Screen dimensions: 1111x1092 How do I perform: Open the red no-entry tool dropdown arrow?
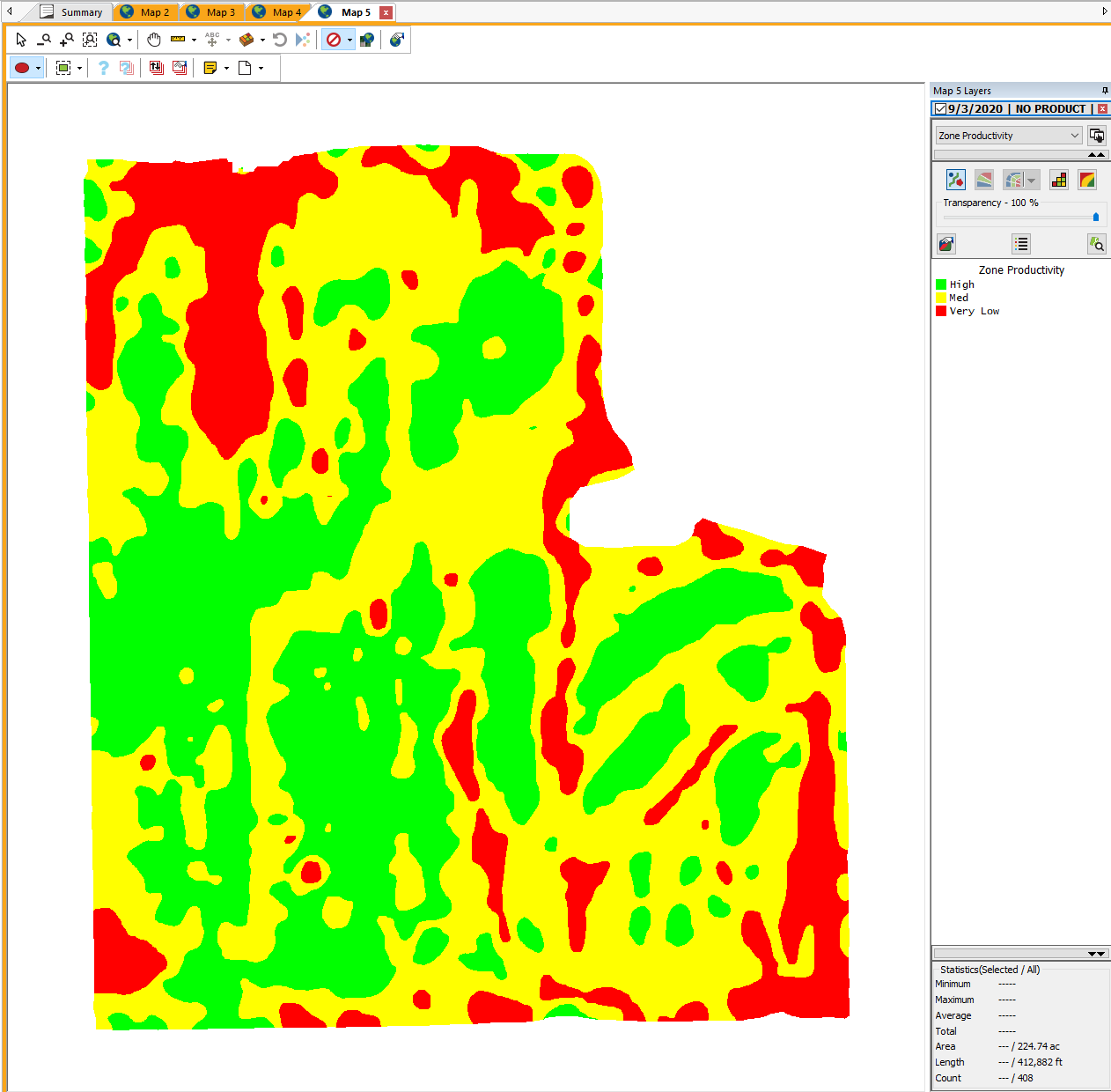[349, 40]
